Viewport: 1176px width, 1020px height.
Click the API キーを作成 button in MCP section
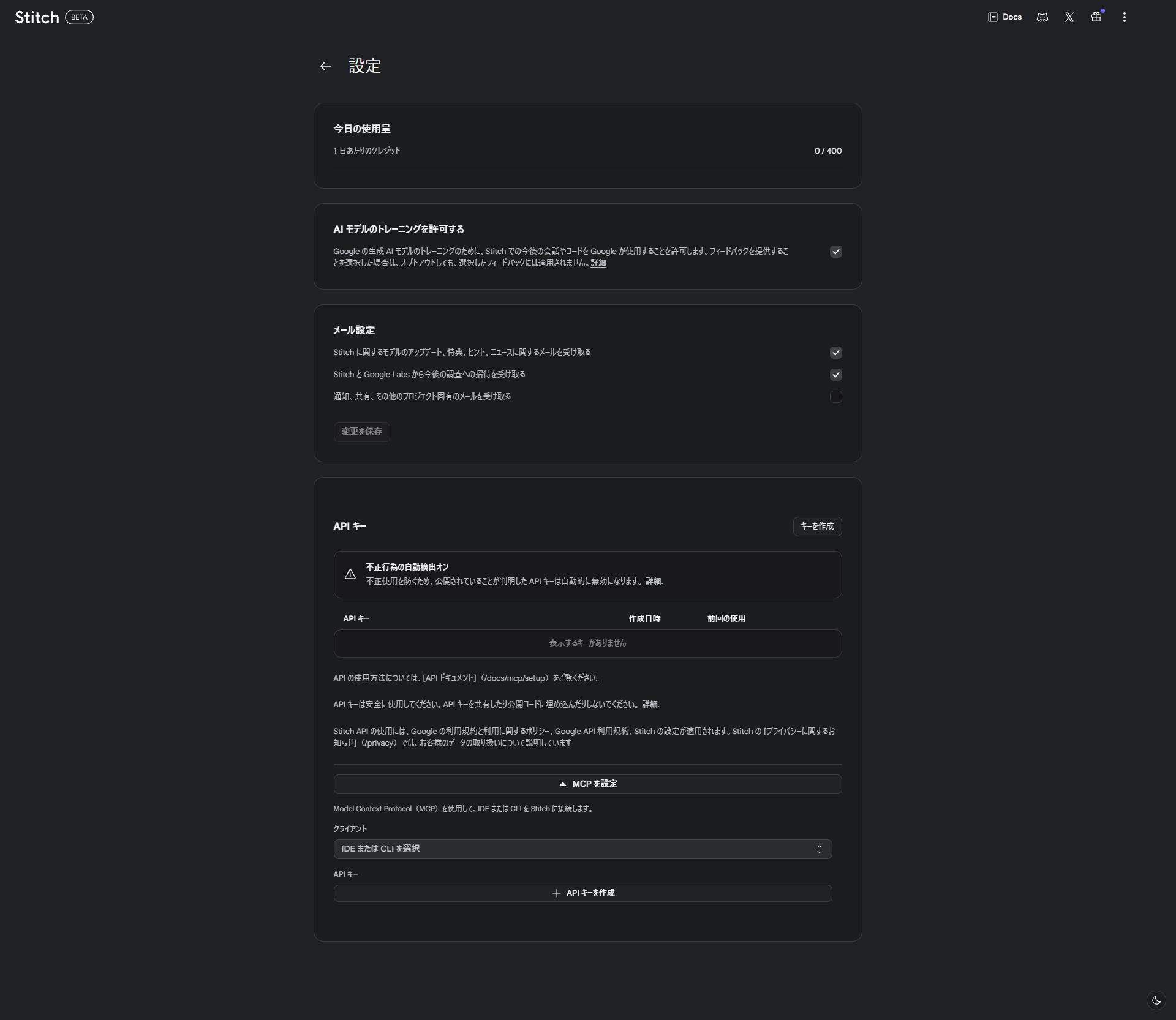point(582,893)
